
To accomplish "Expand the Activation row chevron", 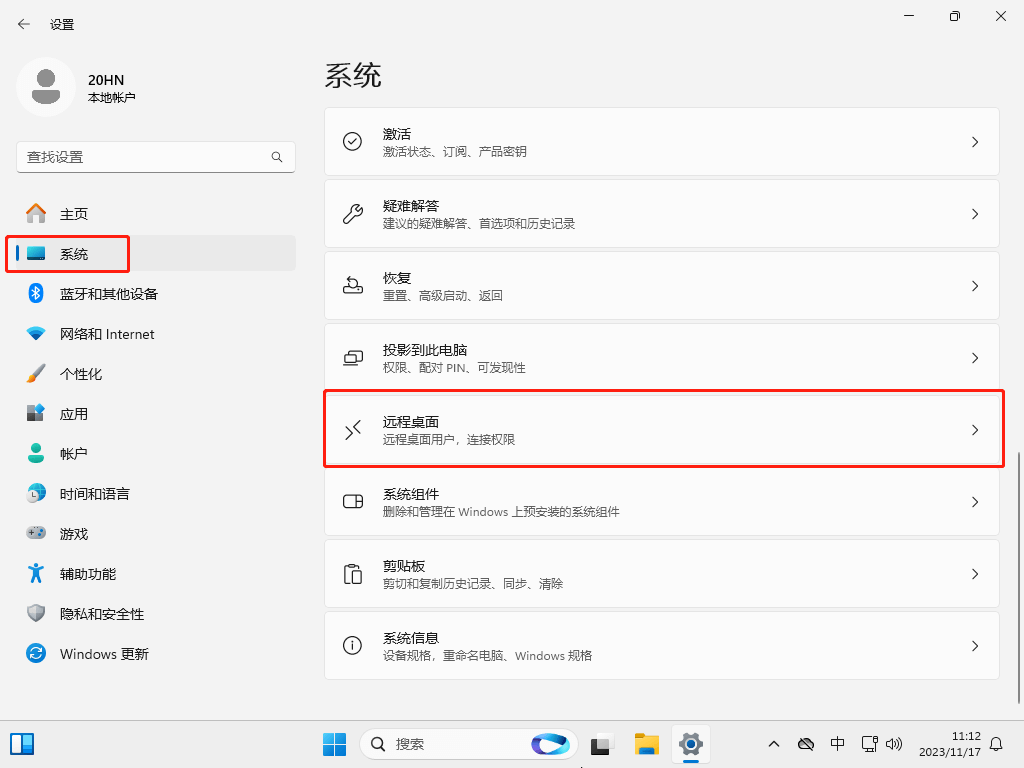I will pyautogui.click(x=975, y=142).
